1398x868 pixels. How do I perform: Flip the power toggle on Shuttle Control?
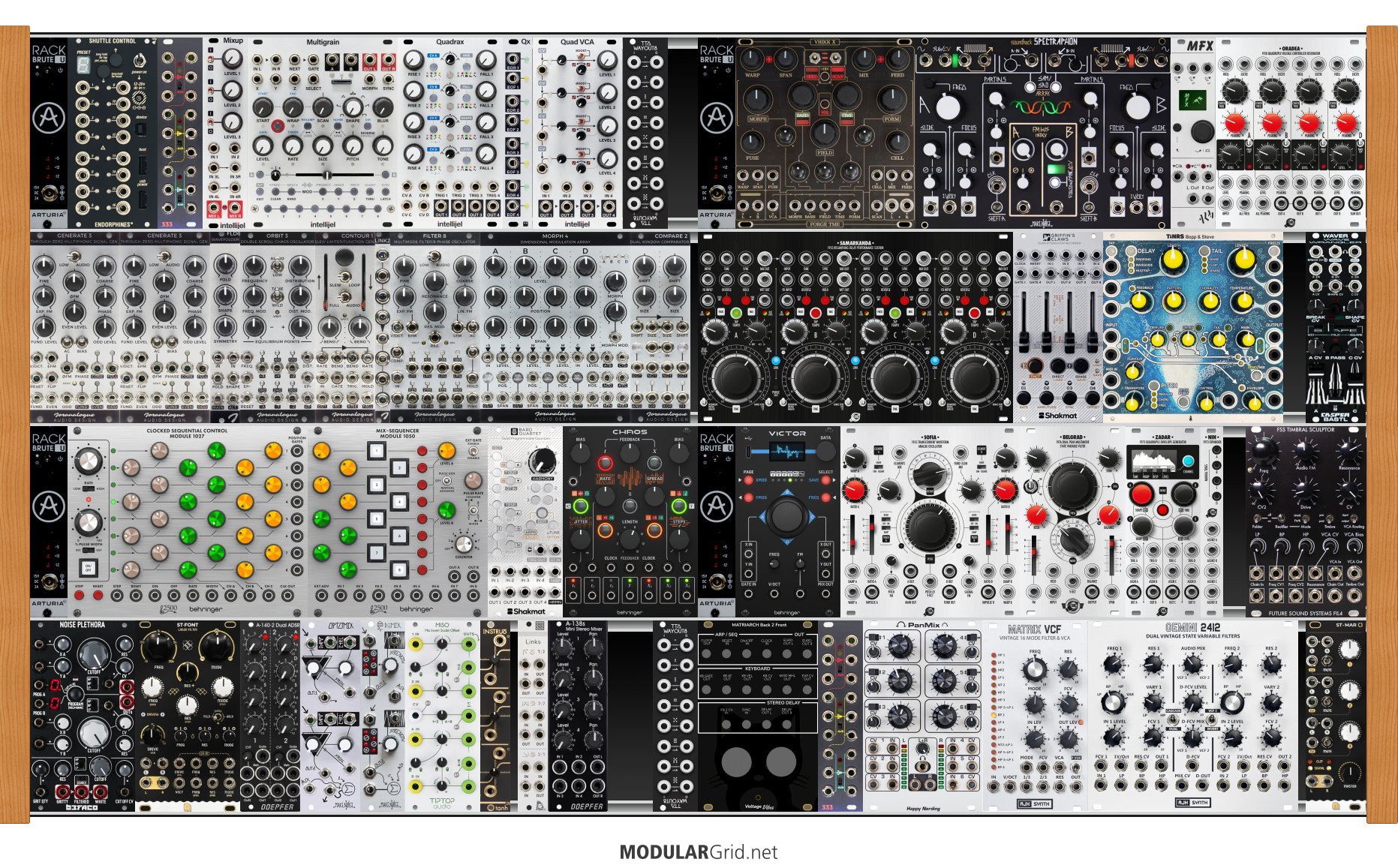tap(139, 60)
